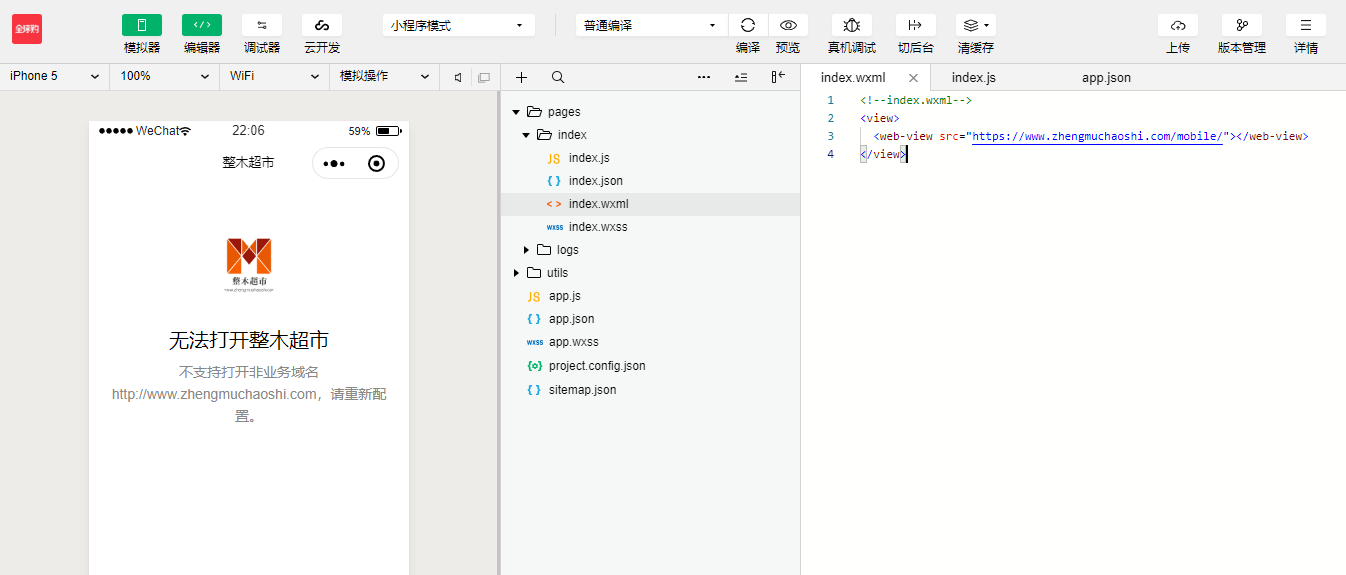The height and width of the screenshot is (575, 1346).
Task: Expand the utils folder arrow
Action: pos(516,273)
